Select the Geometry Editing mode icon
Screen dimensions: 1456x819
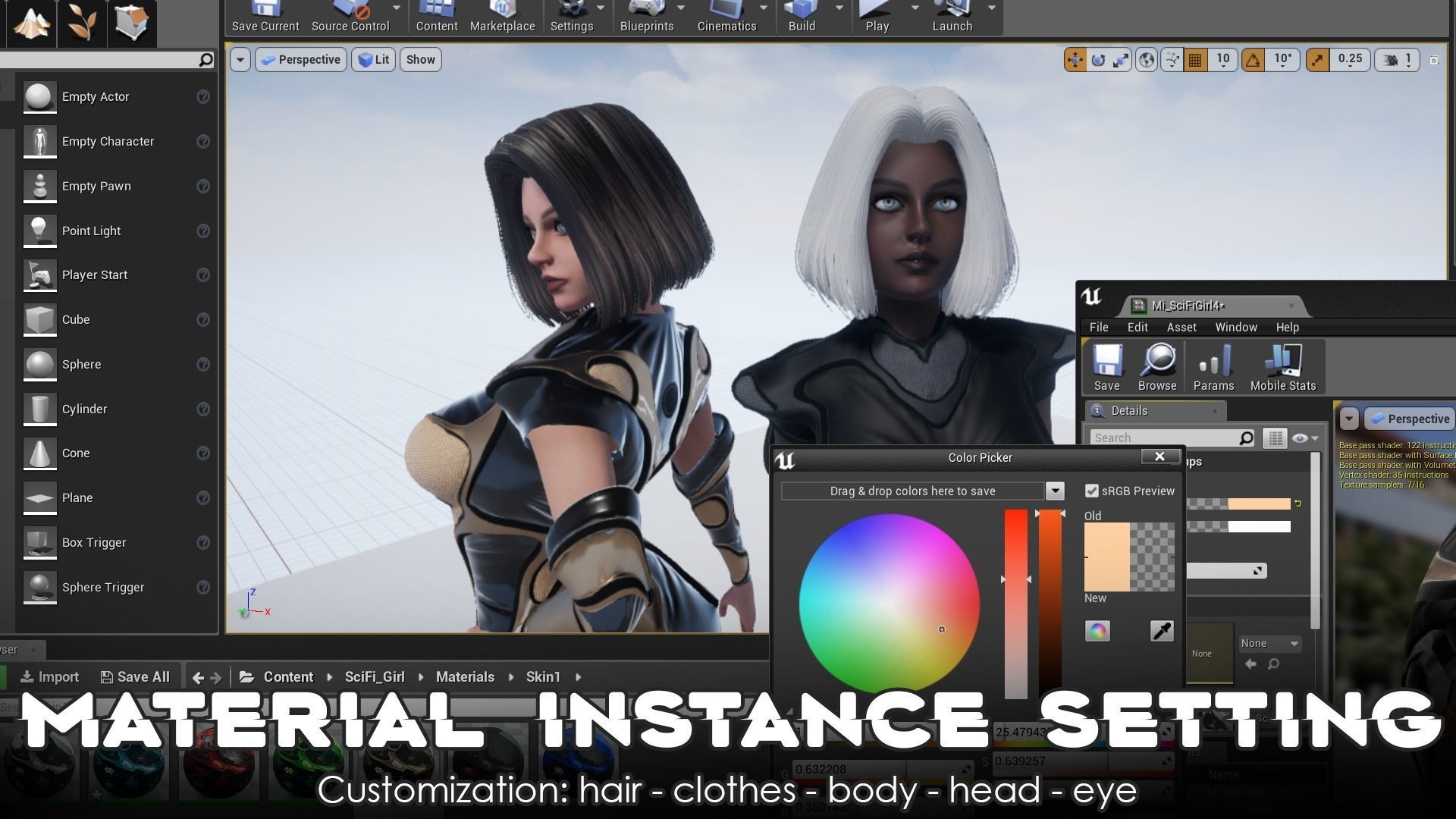point(132,23)
